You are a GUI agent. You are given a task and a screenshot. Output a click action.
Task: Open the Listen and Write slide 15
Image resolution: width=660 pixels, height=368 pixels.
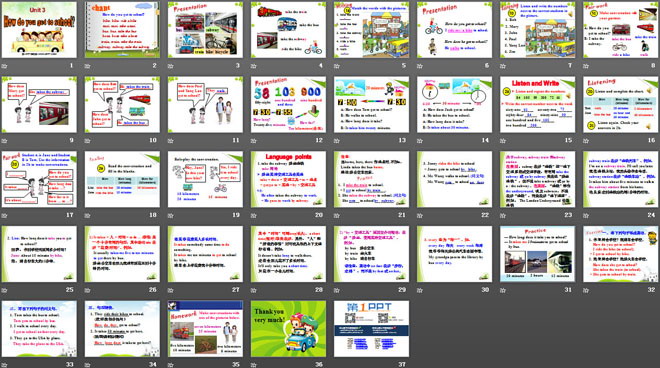(x=538, y=105)
